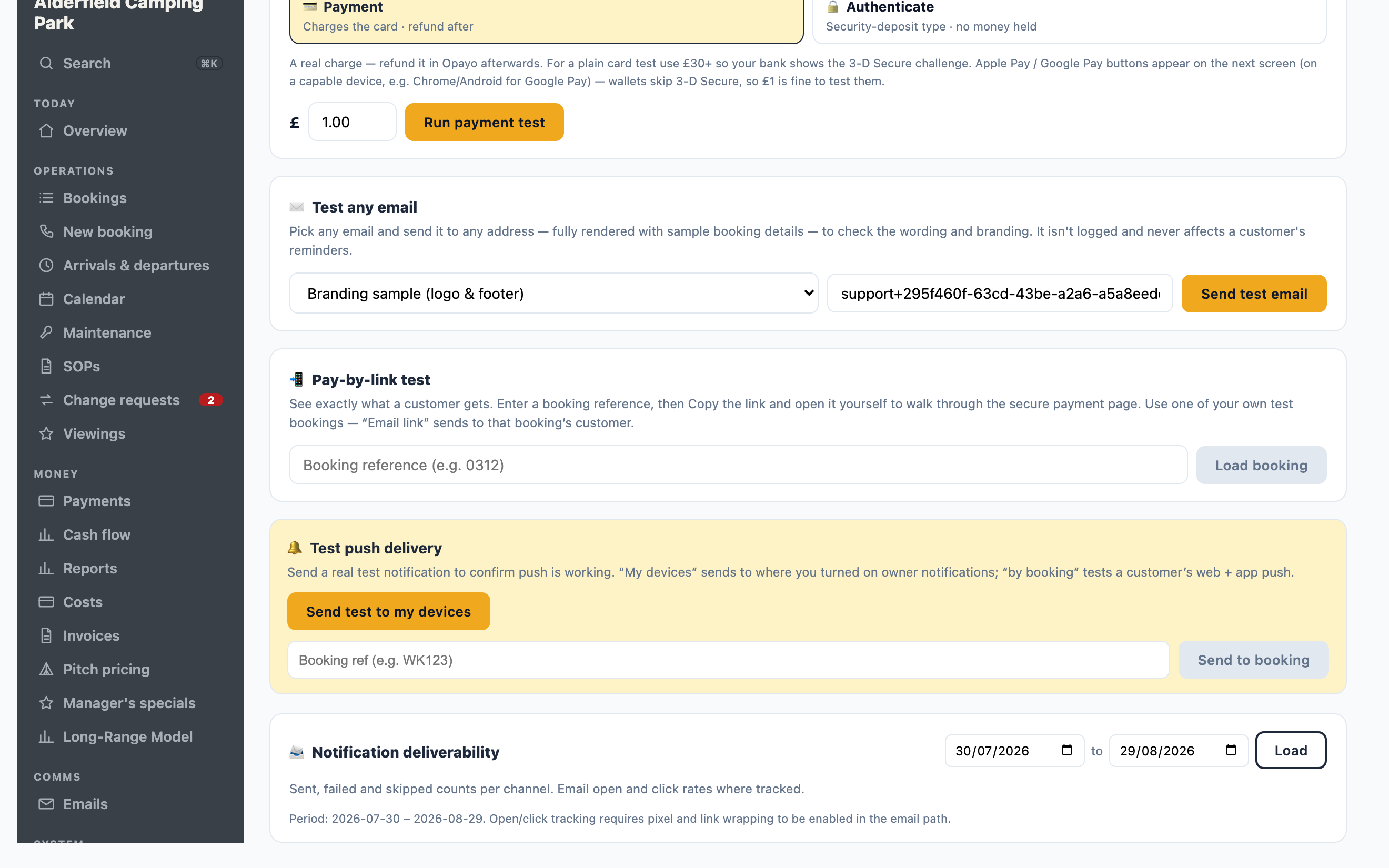The width and height of the screenshot is (1389, 868).
Task: Click Load for notification deliverability
Action: pyautogui.click(x=1291, y=750)
